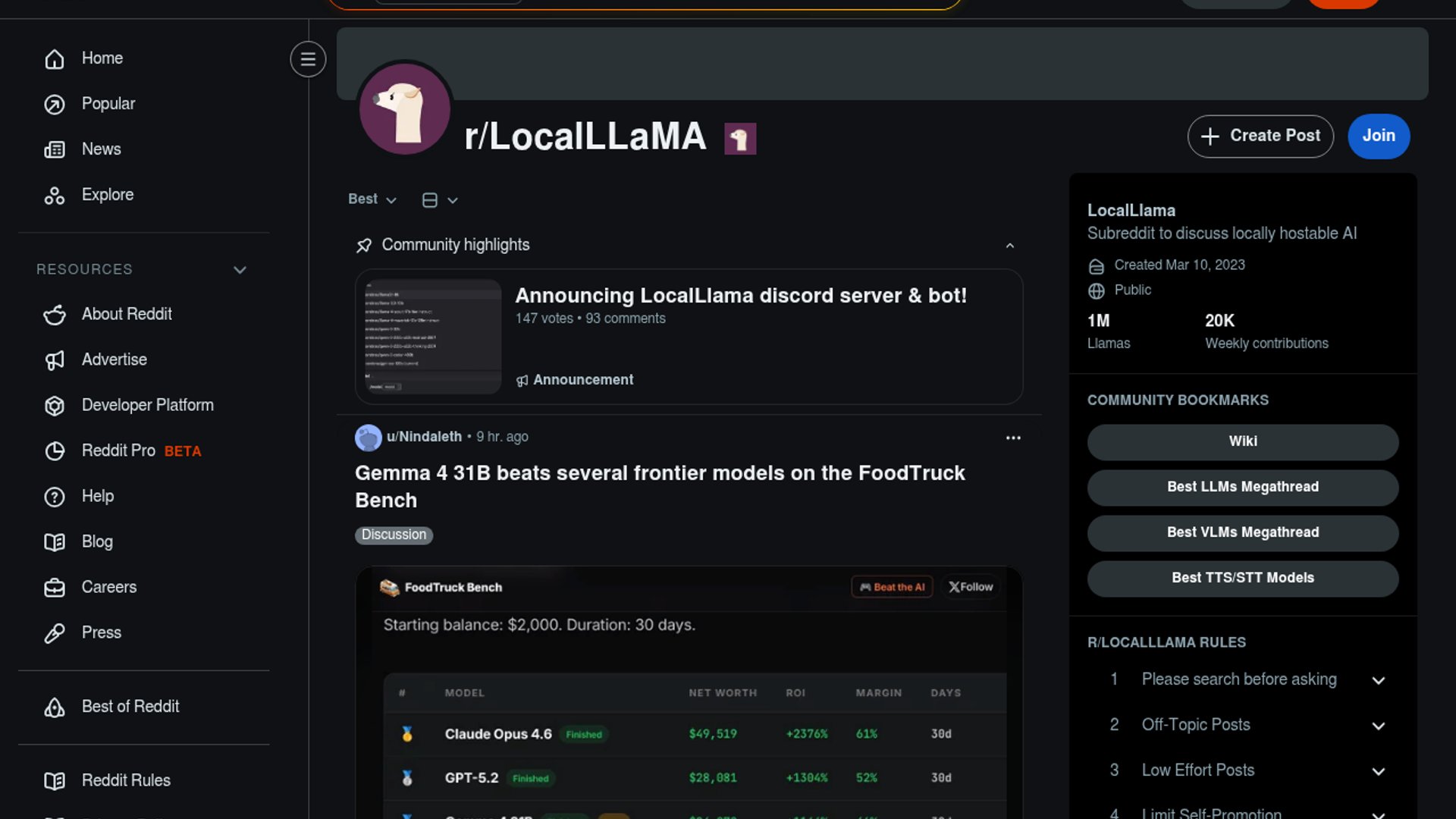Image resolution: width=1456 pixels, height=819 pixels.
Task: Click the r/LocalLLaMA llama avatar
Action: point(405,108)
